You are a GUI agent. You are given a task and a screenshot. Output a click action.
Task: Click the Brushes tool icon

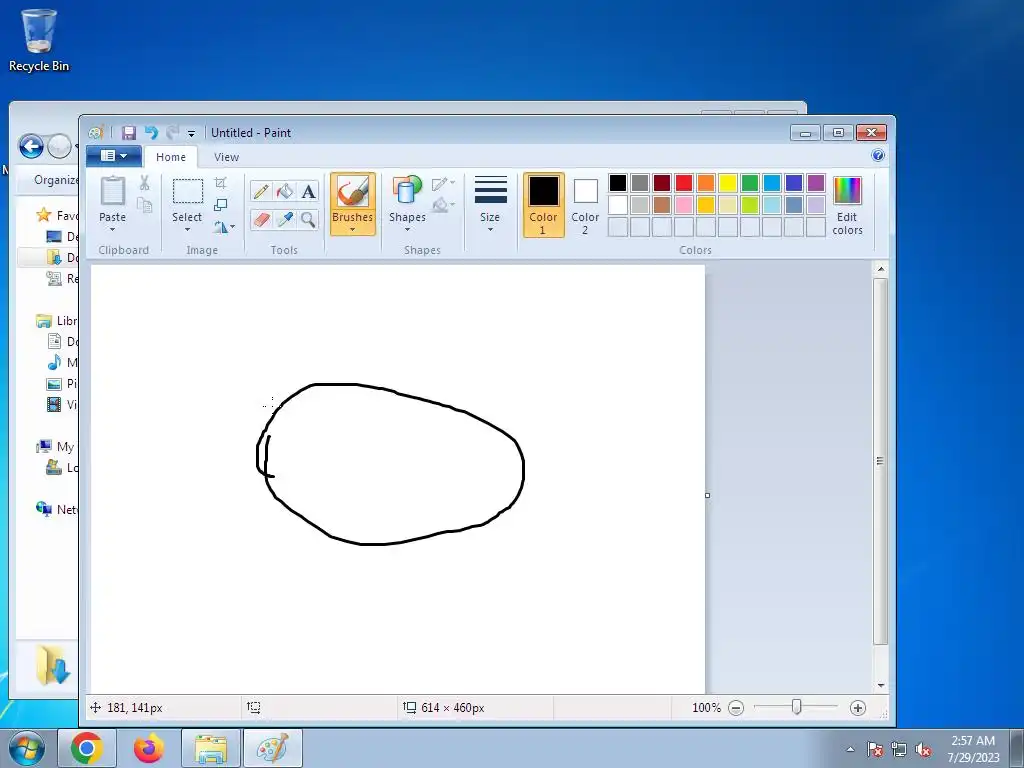(x=353, y=192)
